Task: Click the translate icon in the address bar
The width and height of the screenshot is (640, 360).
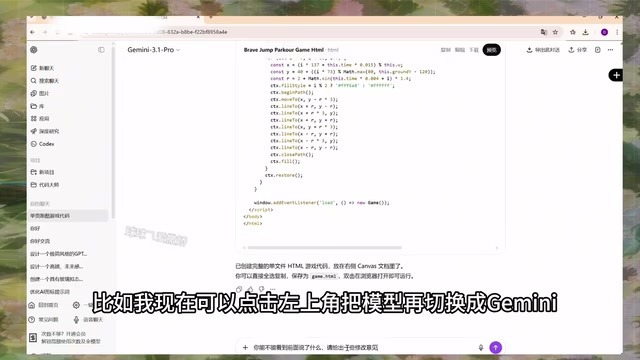Action: click(x=544, y=32)
